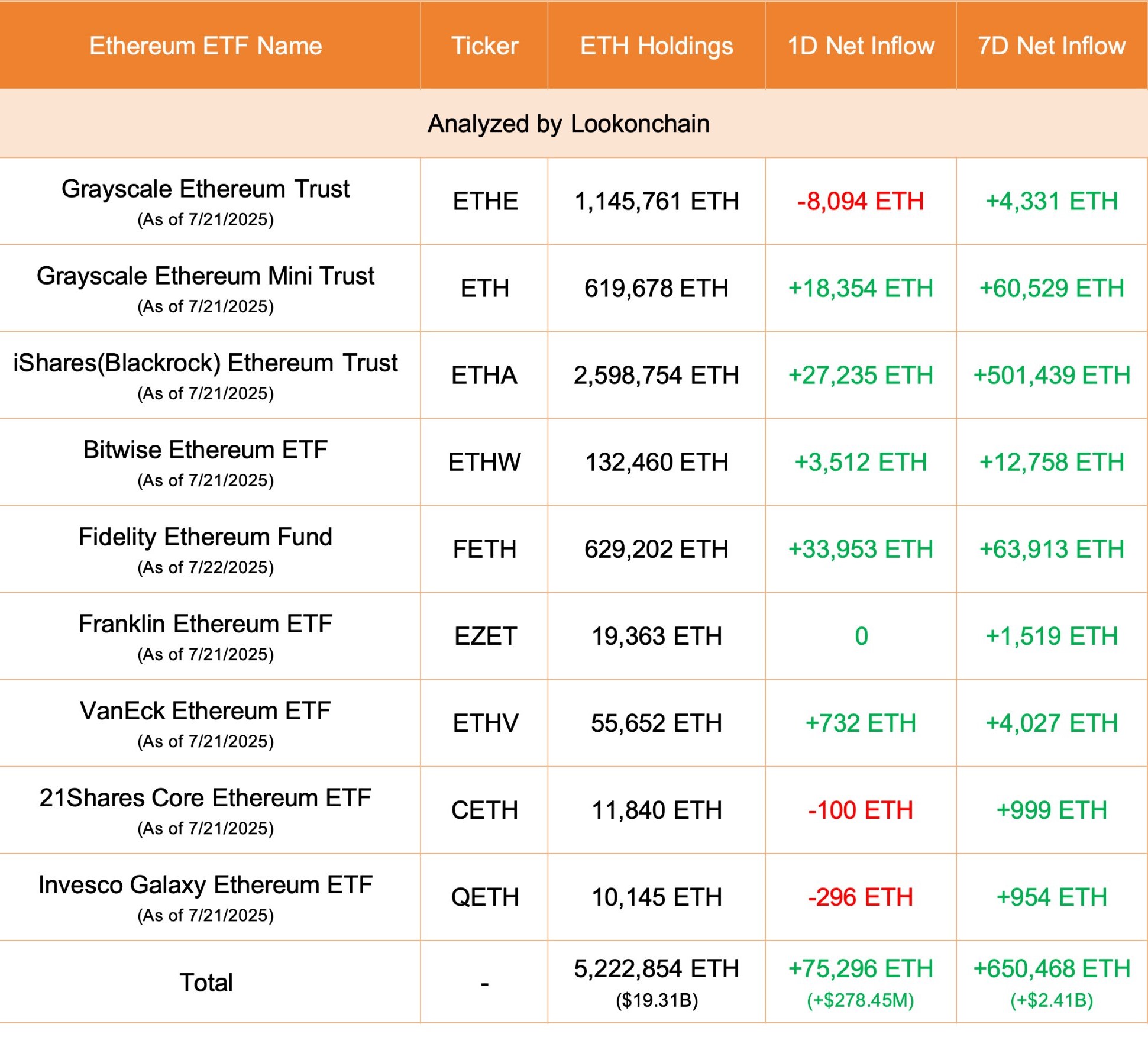Click holdings value 11,840 ETH
This screenshot has height=1037, width=1148.
[x=657, y=810]
